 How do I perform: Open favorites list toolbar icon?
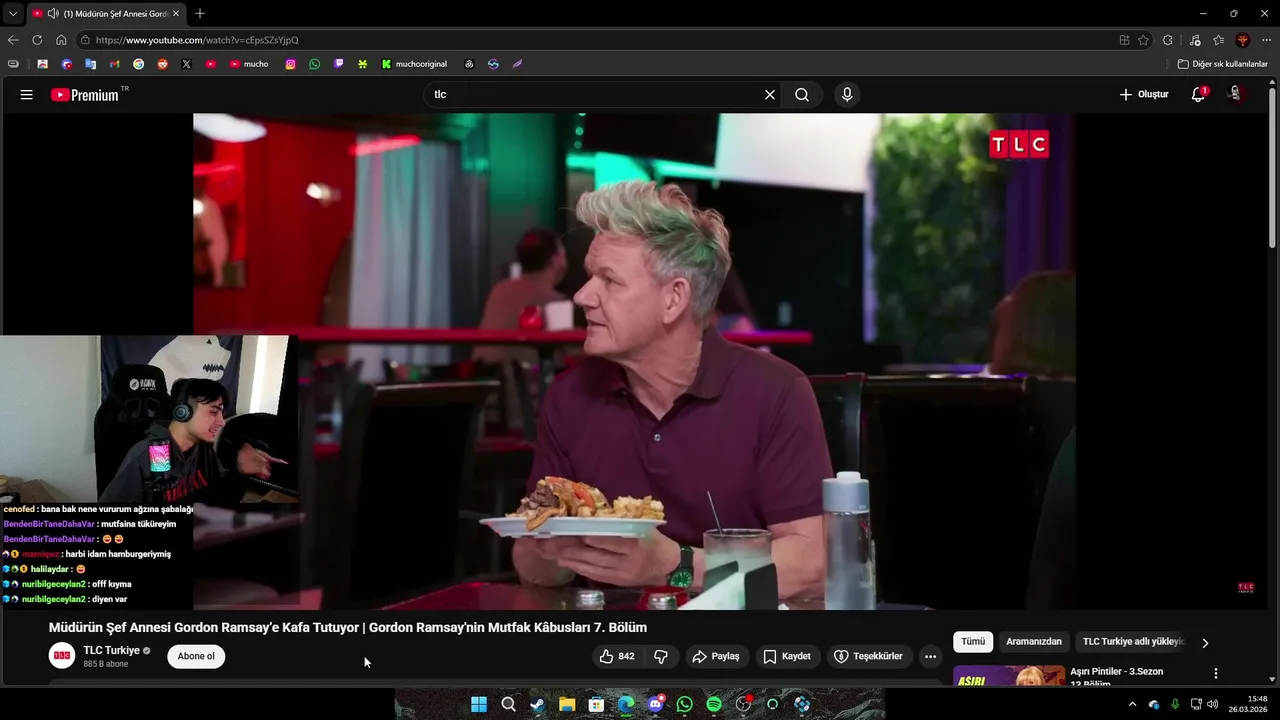pyautogui.click(x=1219, y=40)
